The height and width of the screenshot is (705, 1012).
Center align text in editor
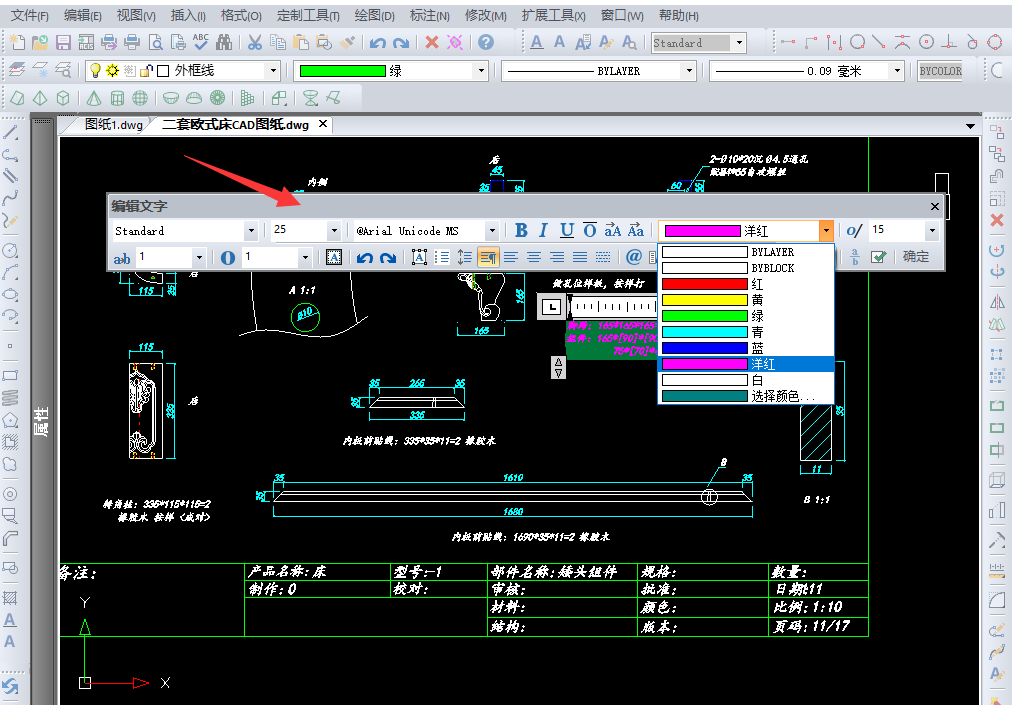(534, 258)
